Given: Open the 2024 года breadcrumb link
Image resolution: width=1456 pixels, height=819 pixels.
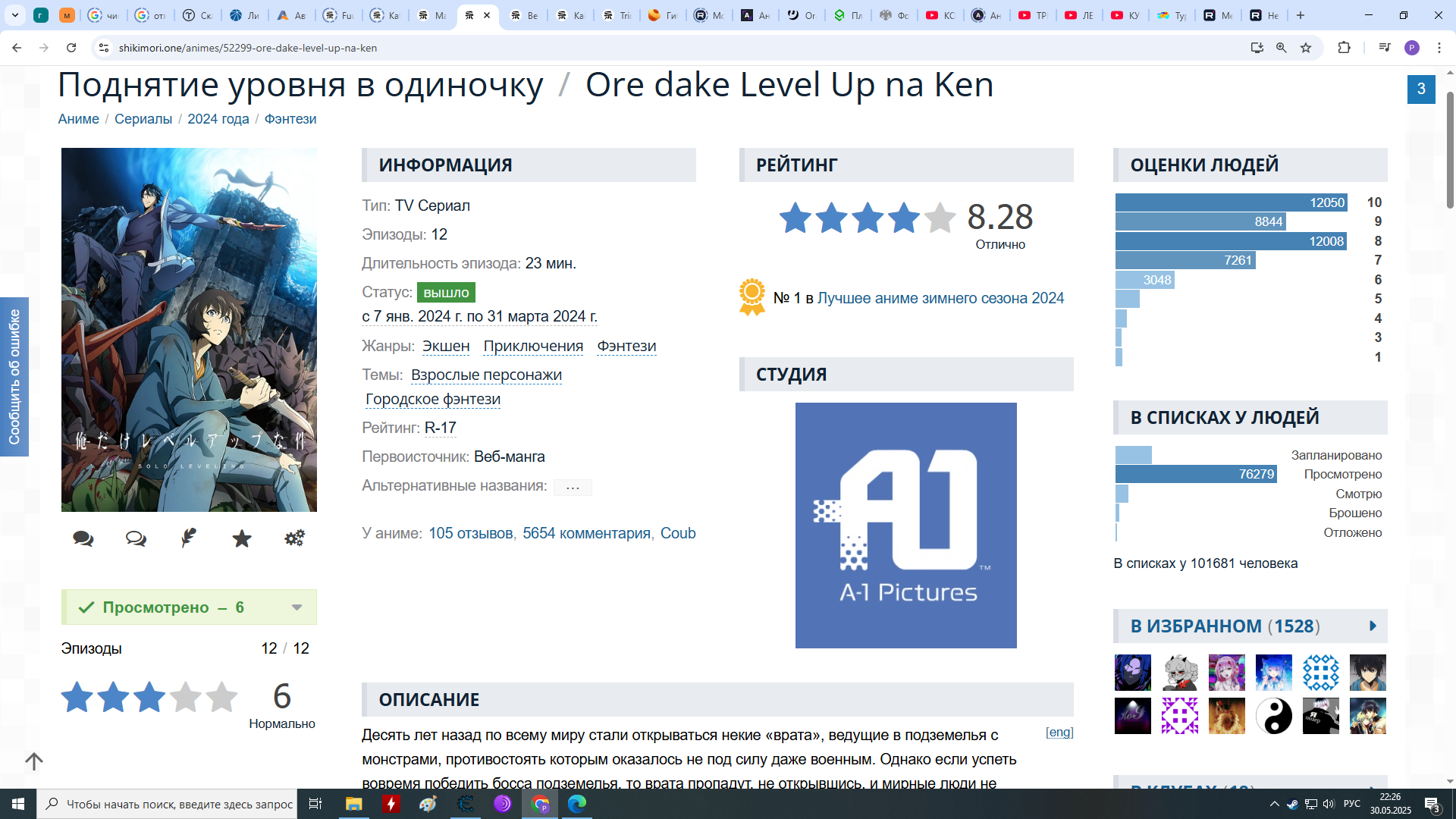Looking at the screenshot, I should point(218,119).
